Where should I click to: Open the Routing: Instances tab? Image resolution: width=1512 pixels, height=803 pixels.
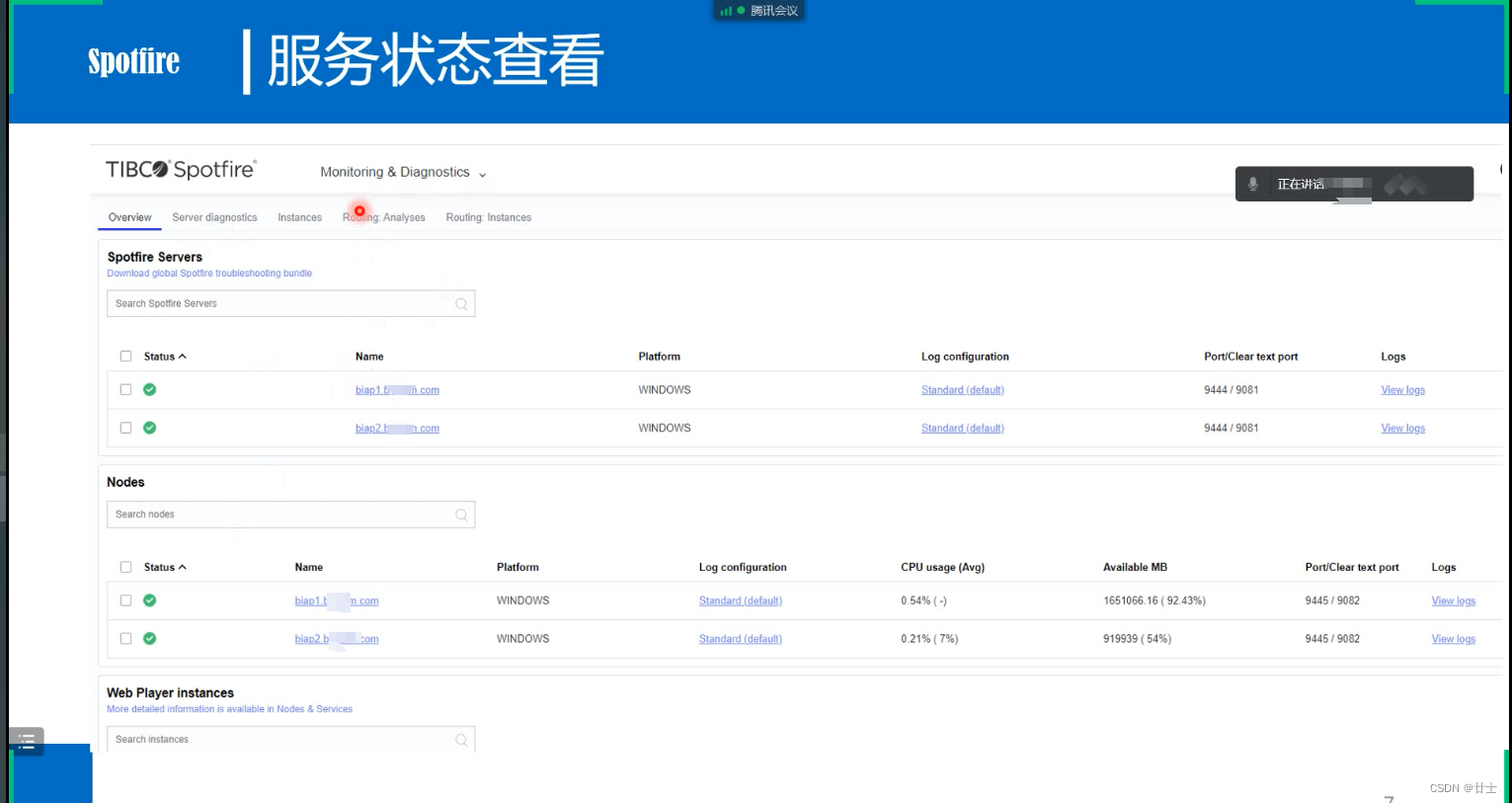[489, 217]
